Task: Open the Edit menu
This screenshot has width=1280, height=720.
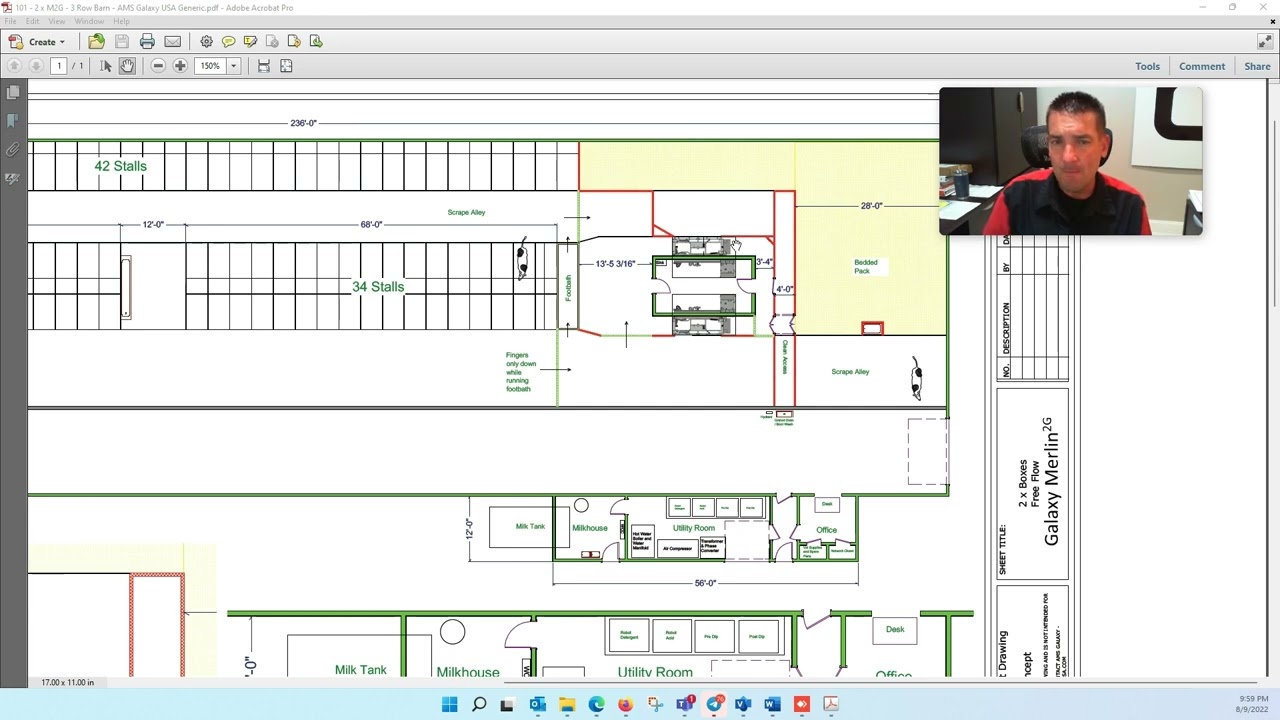Action: pyautogui.click(x=33, y=21)
